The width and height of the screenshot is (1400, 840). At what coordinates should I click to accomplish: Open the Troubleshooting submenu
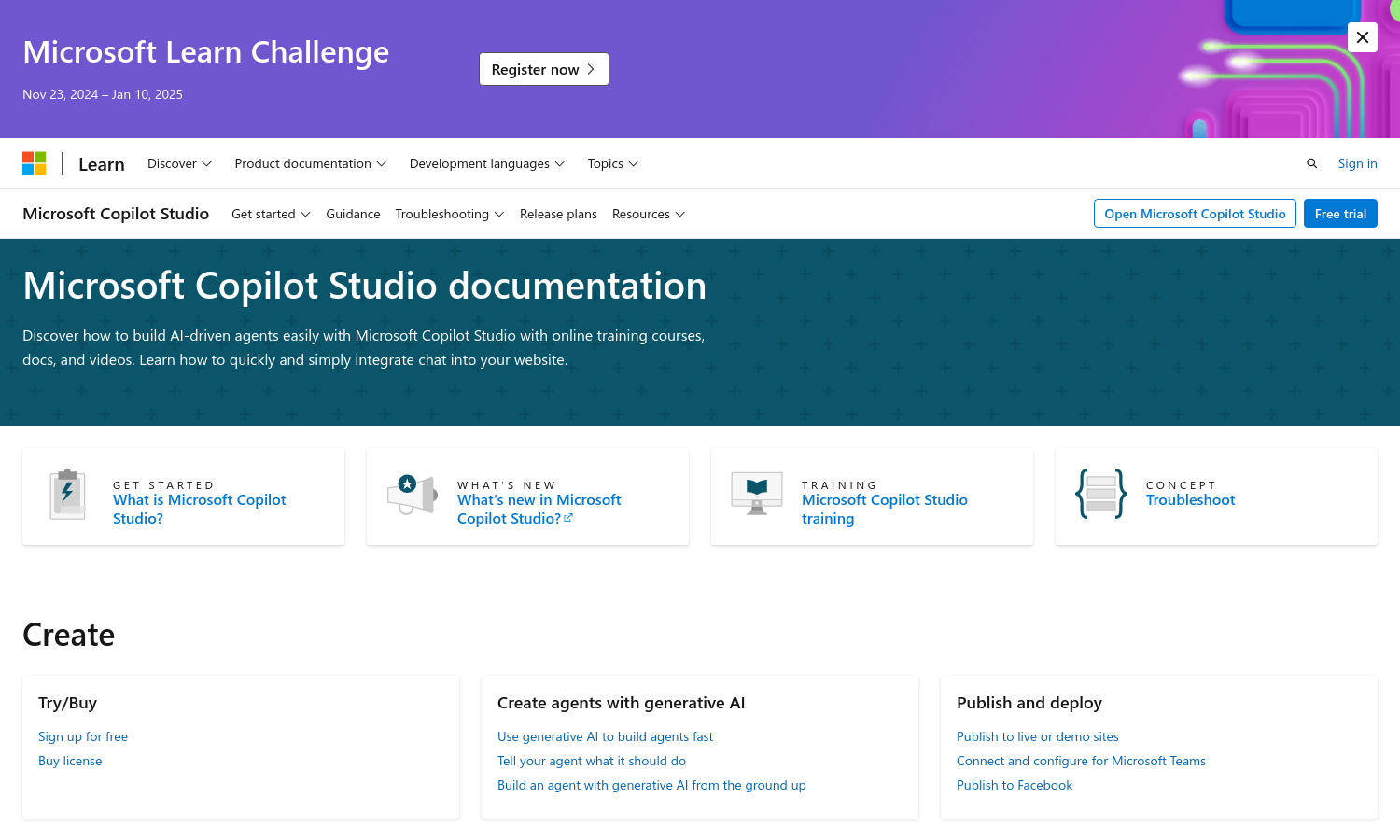point(449,214)
